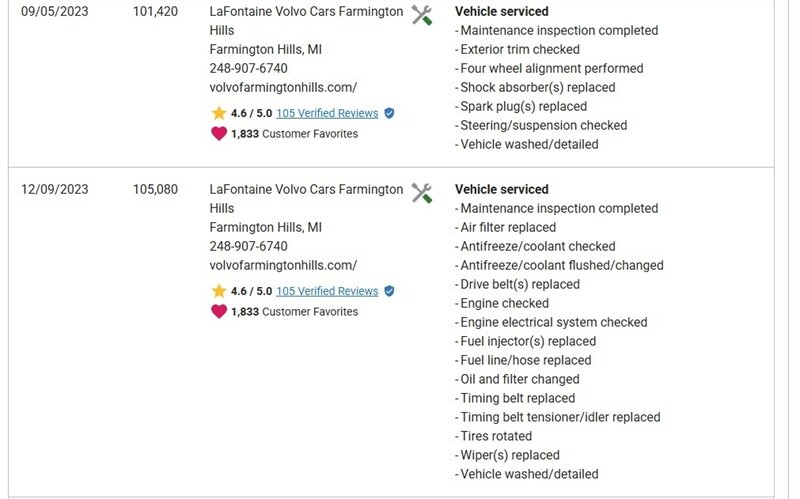Open 105 Verified Reviews link in the 09/05/2023 record
Image resolution: width=800 pixels, height=499 pixels.
coord(327,114)
